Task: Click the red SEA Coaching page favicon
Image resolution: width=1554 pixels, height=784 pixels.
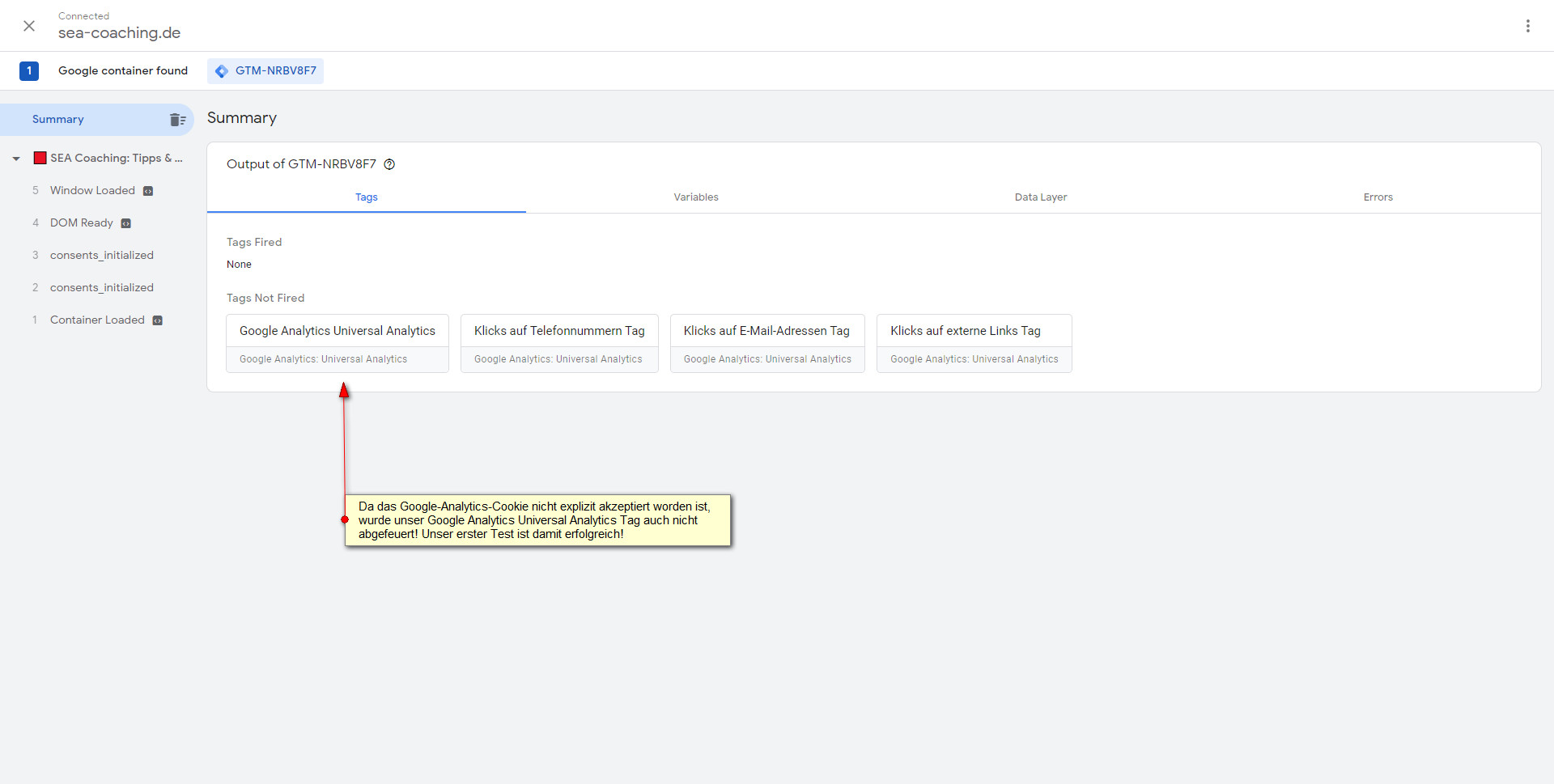Action: (x=40, y=158)
